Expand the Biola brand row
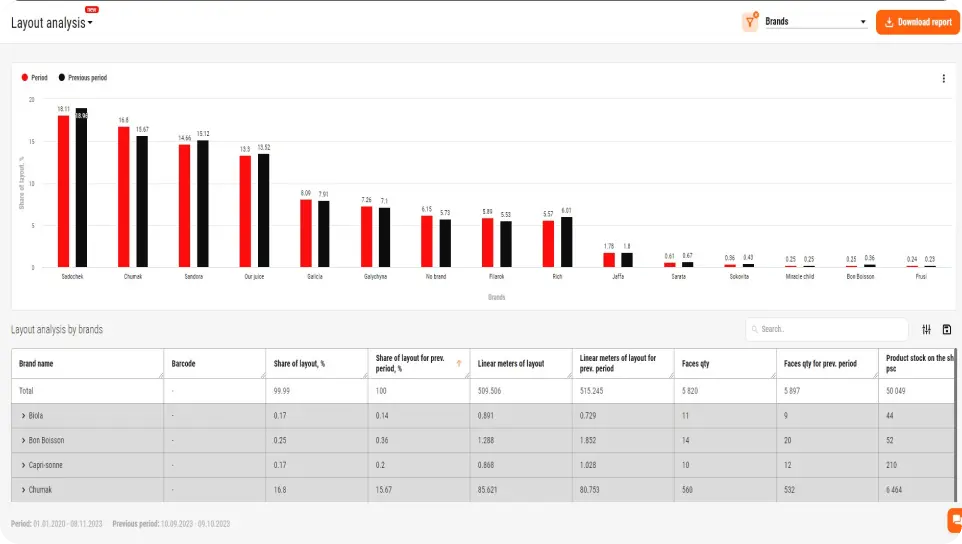 (x=23, y=415)
